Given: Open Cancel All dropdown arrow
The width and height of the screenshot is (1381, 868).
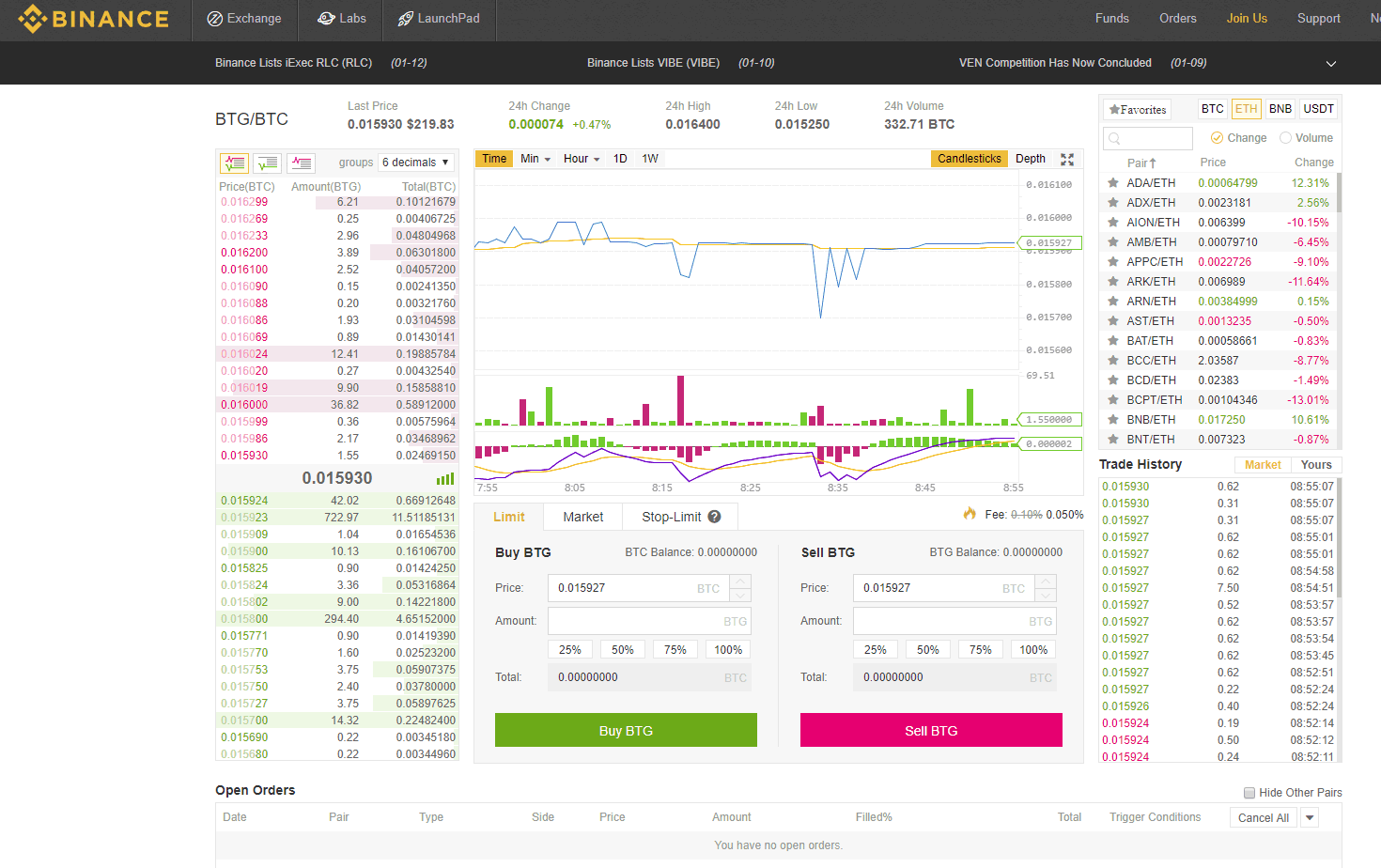Looking at the screenshot, I should pos(1310,818).
